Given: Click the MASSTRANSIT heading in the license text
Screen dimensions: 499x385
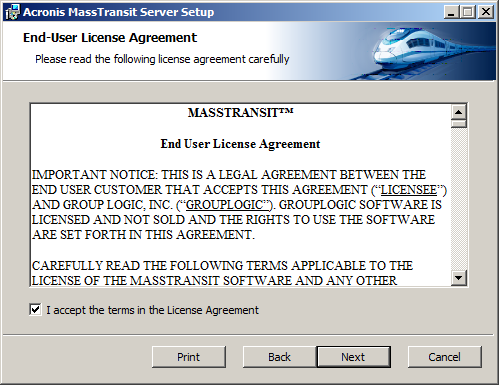Looking at the screenshot, I should [241, 113].
